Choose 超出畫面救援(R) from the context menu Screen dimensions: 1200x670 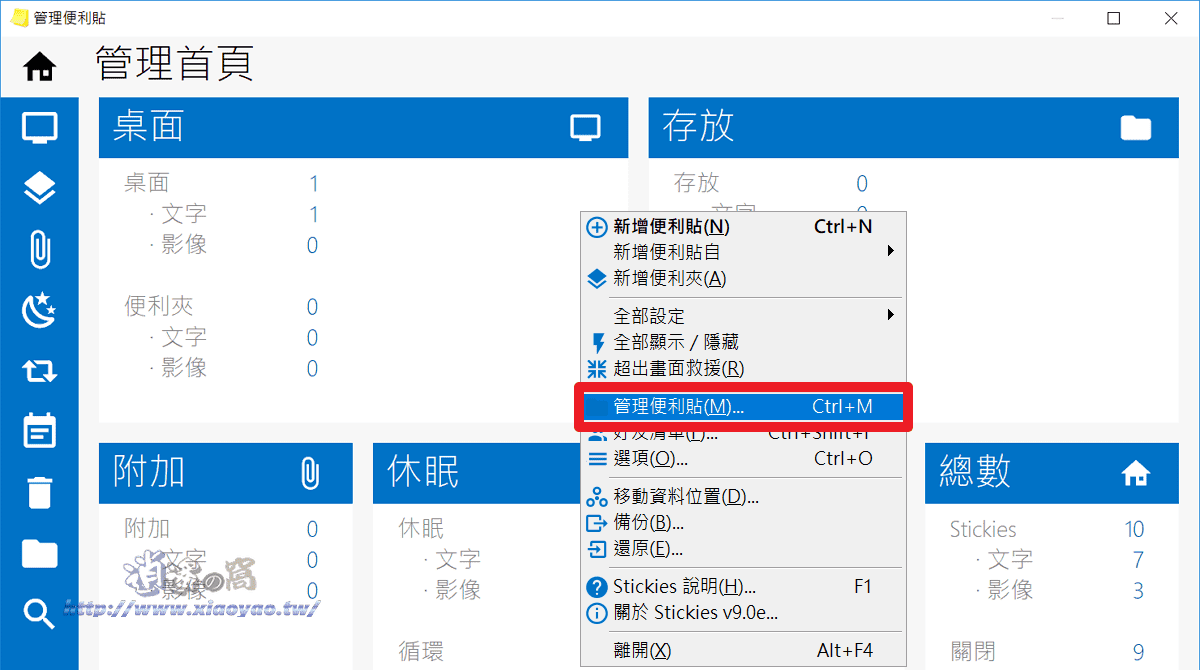pos(743,369)
